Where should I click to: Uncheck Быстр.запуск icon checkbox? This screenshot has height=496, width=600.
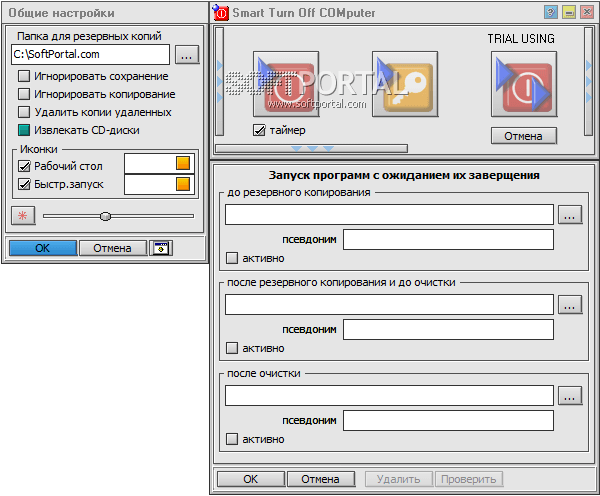pos(24,184)
